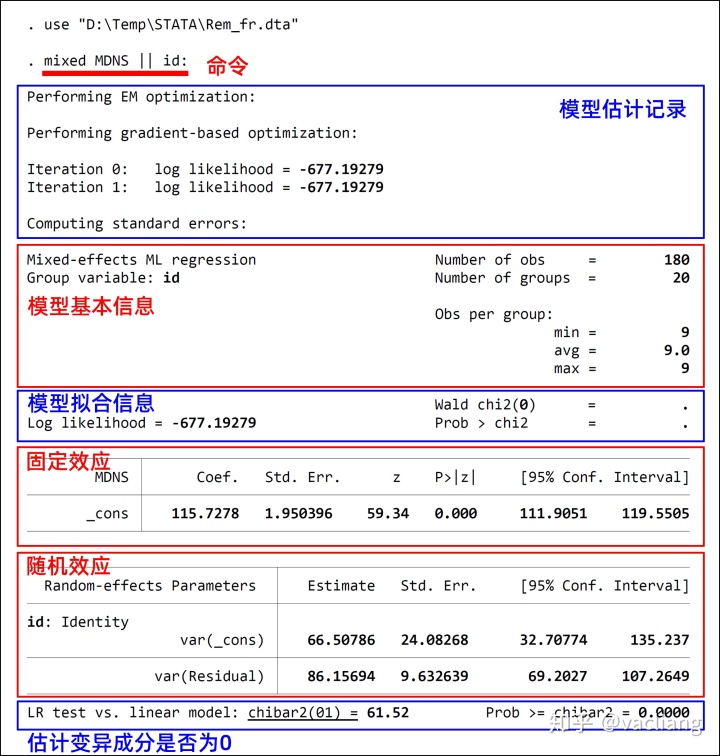720x756 pixels.
Task: Click the var(_cons) upper bound 135.237
Action: tap(660, 640)
